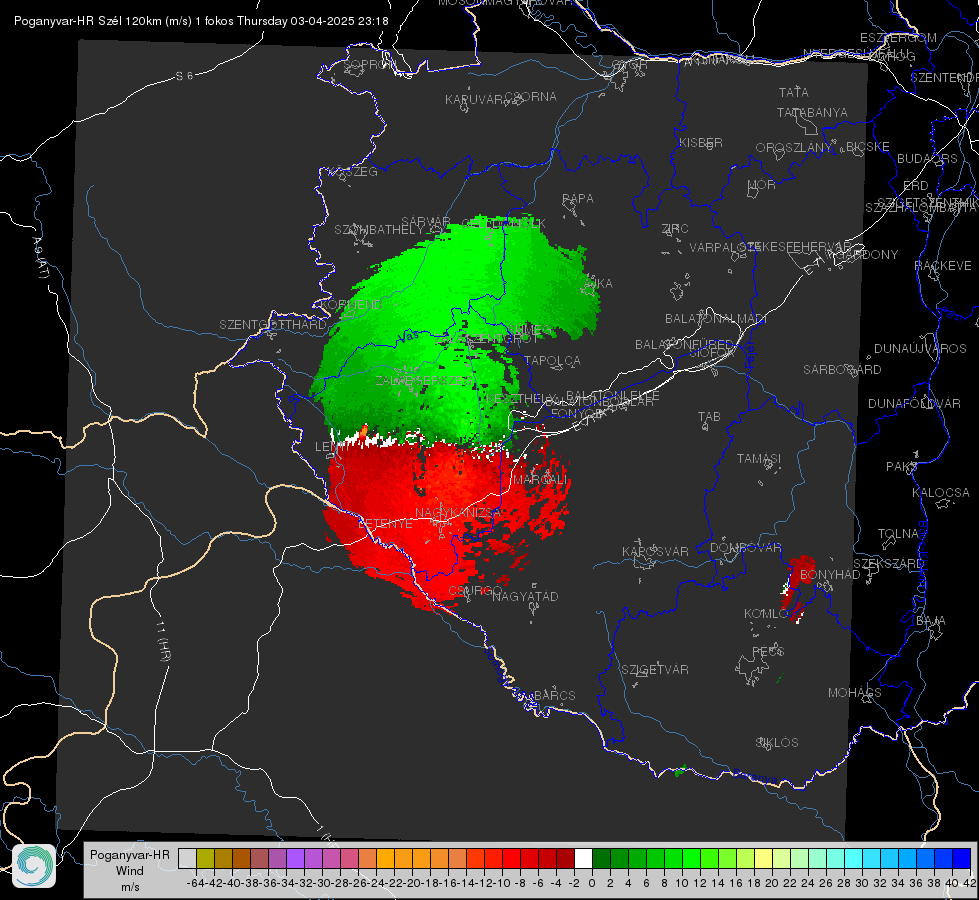The height and width of the screenshot is (900, 979).
Task: Click the RACKEVE label
Action: point(943,265)
